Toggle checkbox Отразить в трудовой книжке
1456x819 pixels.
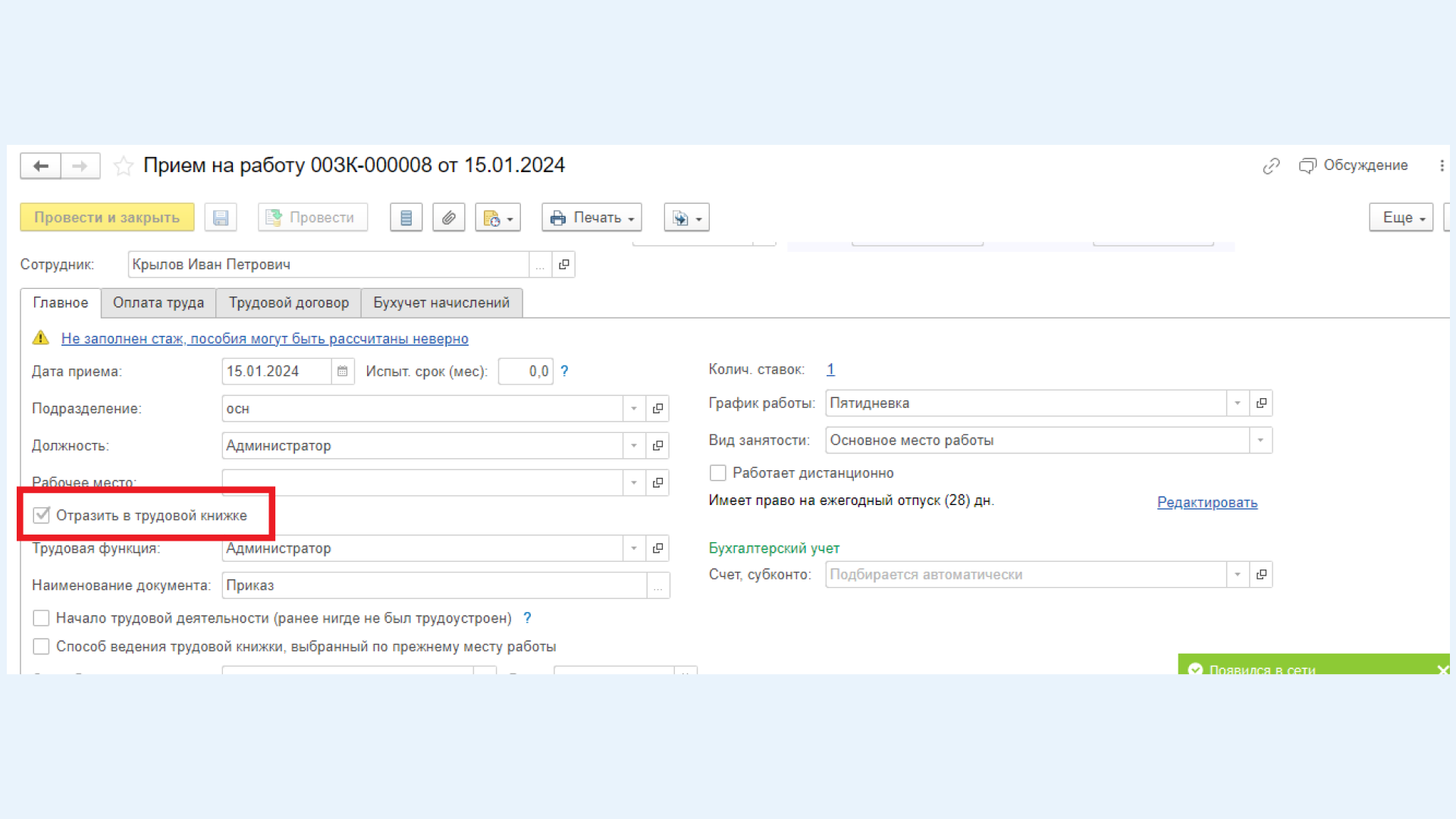[40, 515]
